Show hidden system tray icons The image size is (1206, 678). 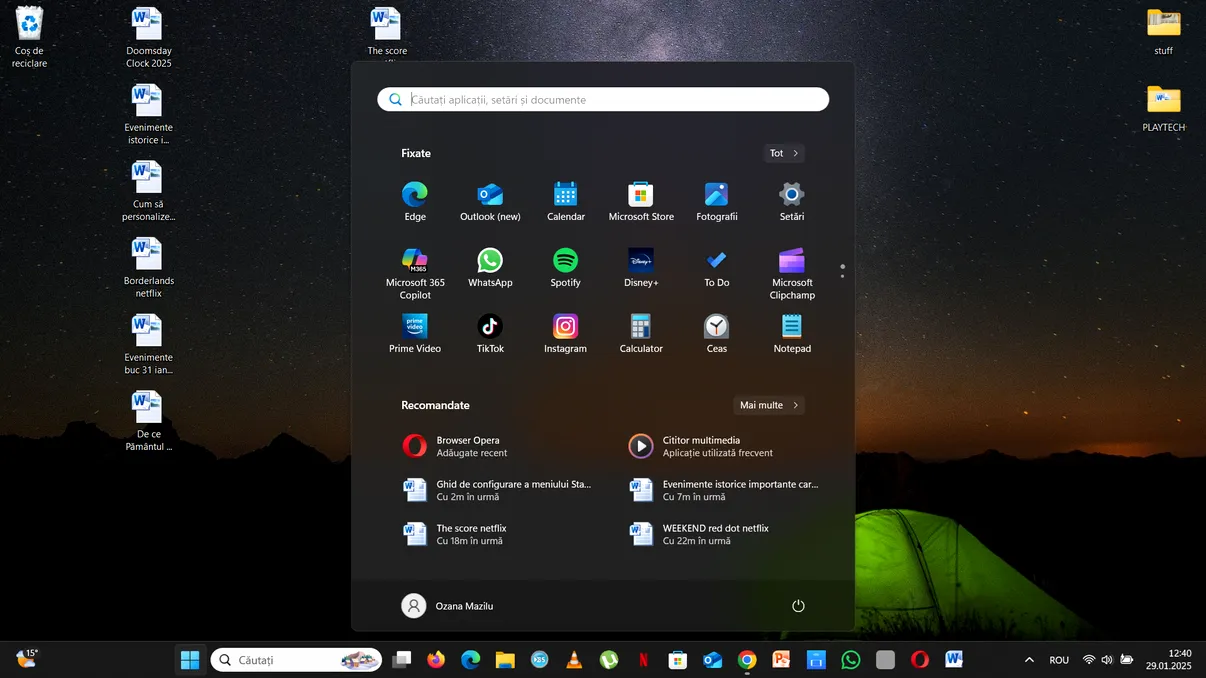(1029, 659)
